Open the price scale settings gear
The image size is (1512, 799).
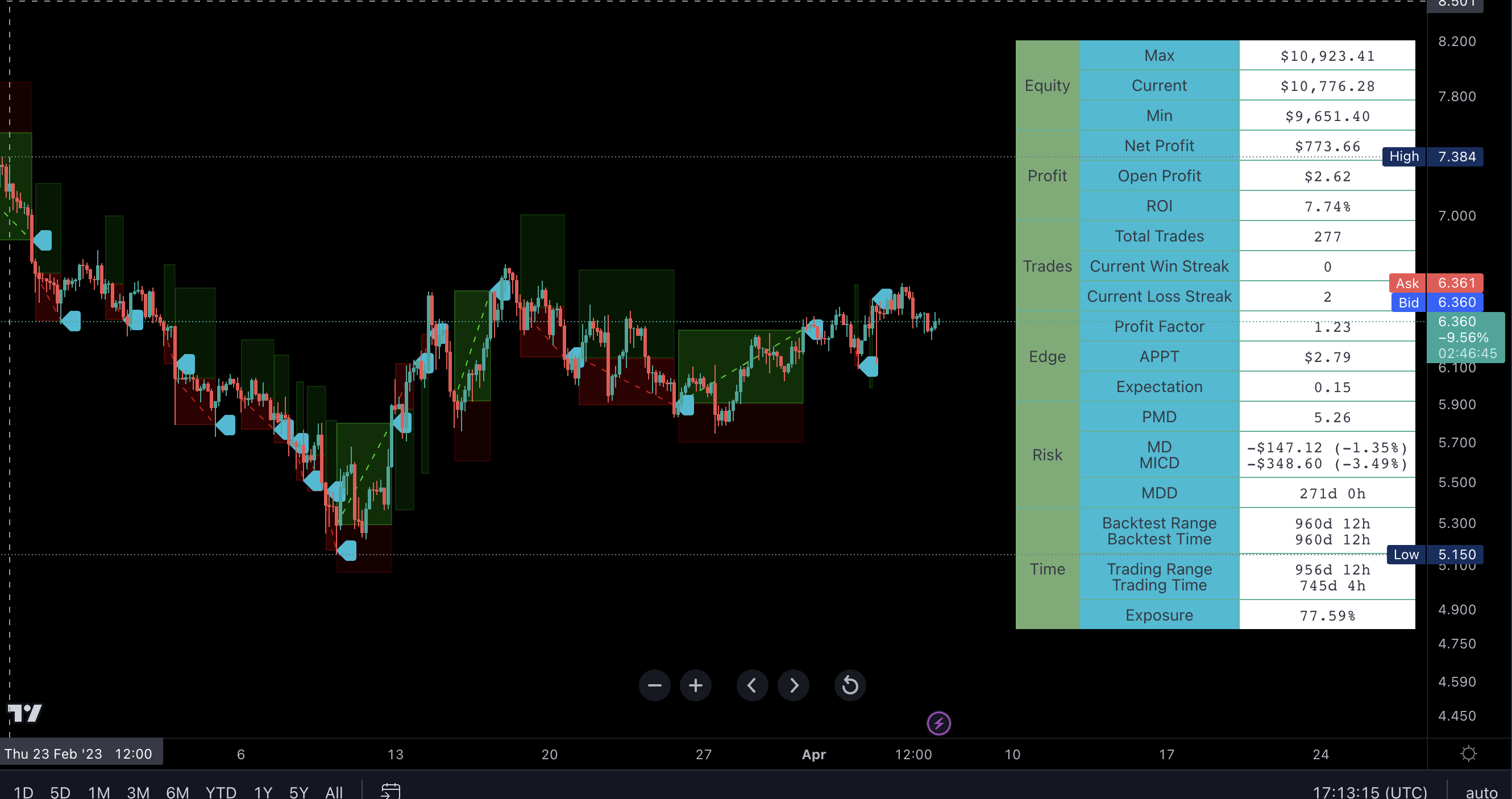coord(1469,754)
